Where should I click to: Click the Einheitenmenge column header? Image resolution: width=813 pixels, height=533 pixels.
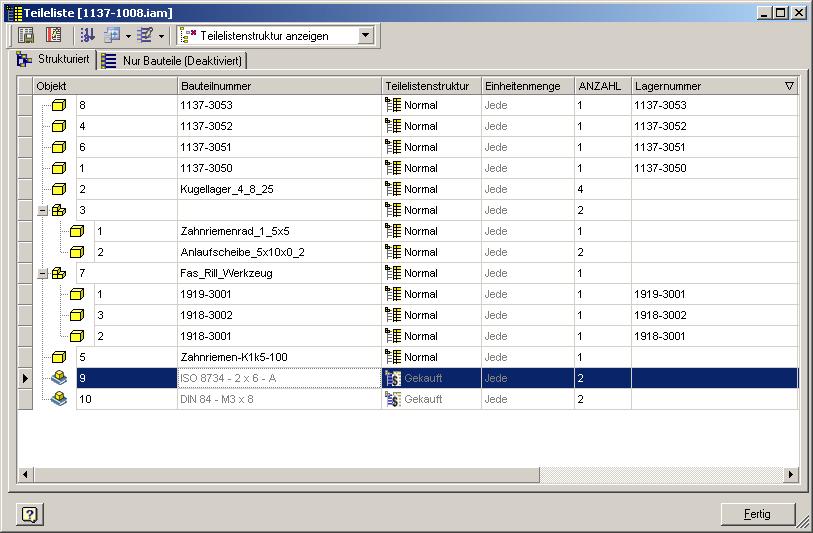click(528, 86)
